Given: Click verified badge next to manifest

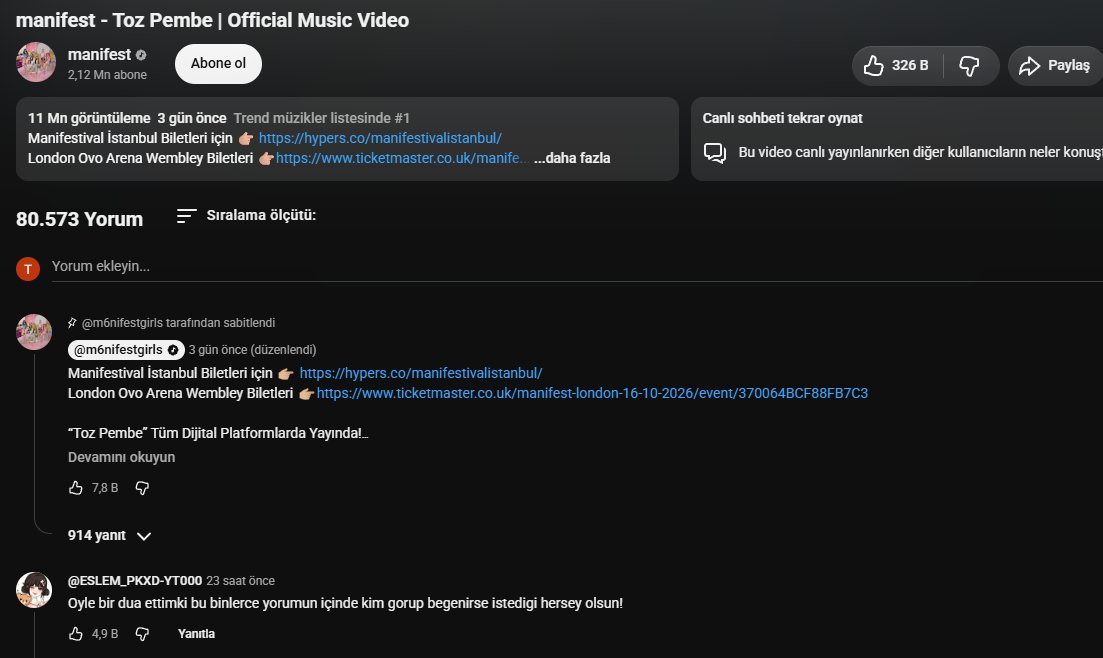Looking at the screenshot, I should point(141,55).
